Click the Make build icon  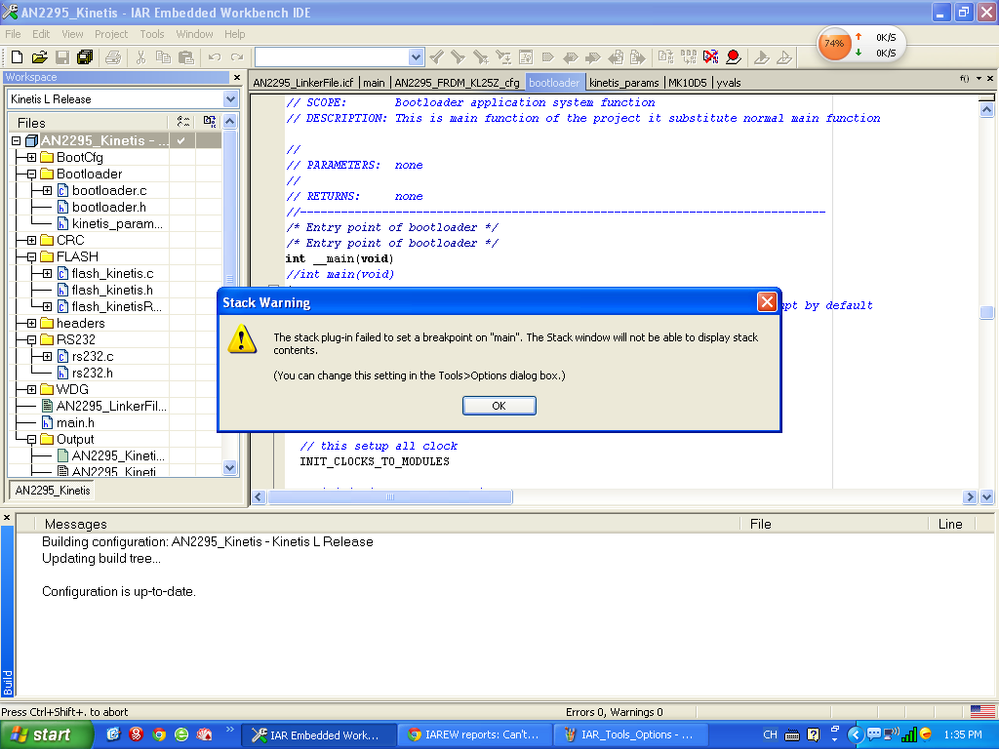[688, 57]
